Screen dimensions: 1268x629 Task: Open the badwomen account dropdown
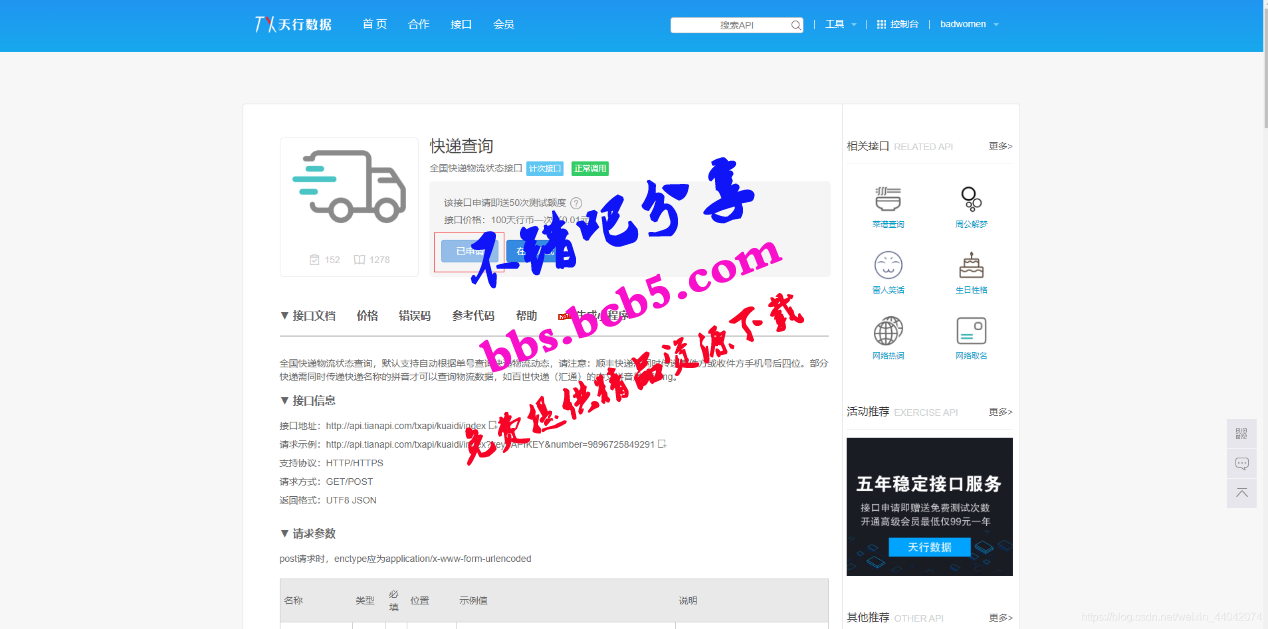point(969,24)
